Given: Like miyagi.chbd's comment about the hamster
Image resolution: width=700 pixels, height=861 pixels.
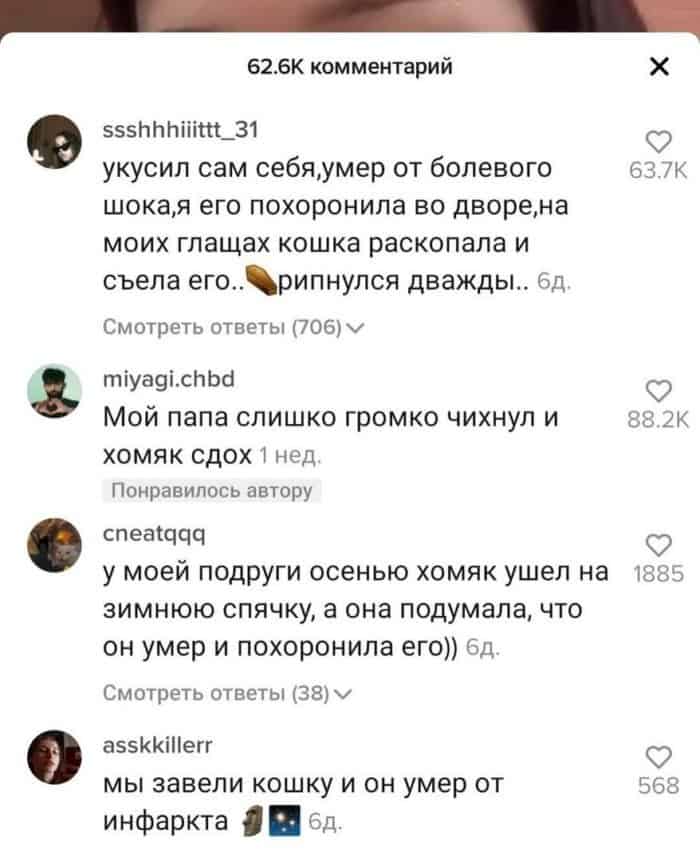Looking at the screenshot, I should [x=658, y=392].
